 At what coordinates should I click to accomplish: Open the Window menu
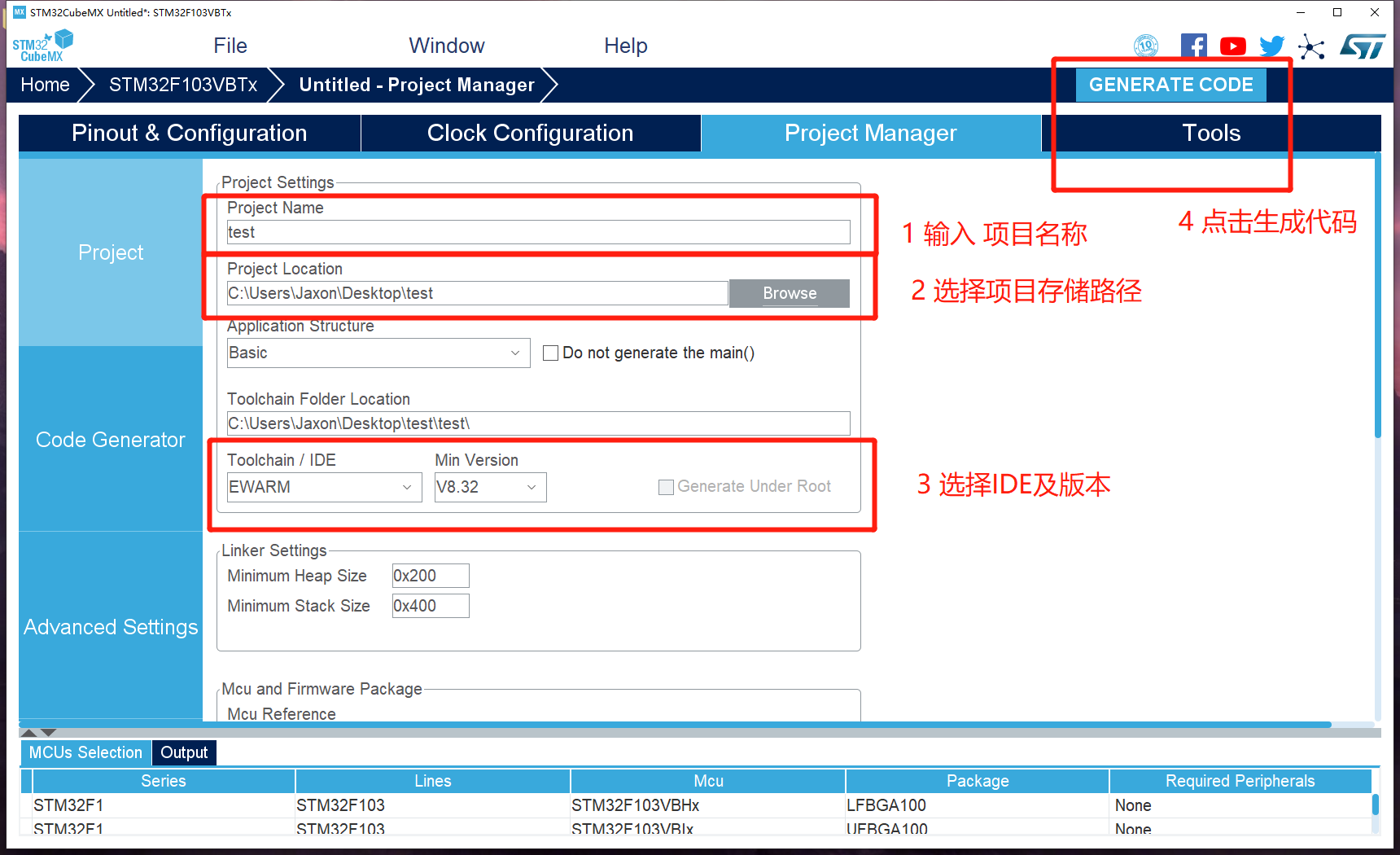click(x=447, y=46)
